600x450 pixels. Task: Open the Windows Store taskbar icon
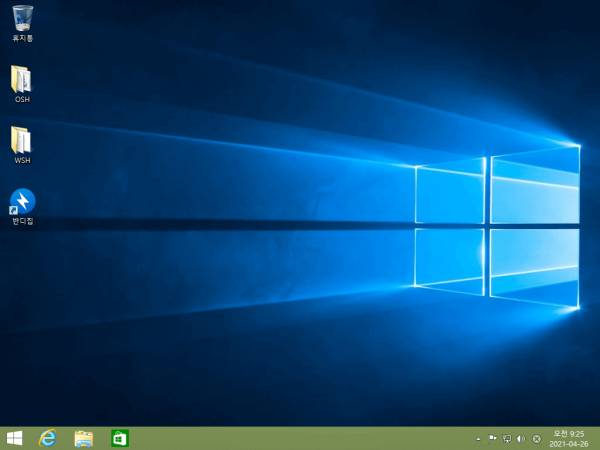[120, 439]
